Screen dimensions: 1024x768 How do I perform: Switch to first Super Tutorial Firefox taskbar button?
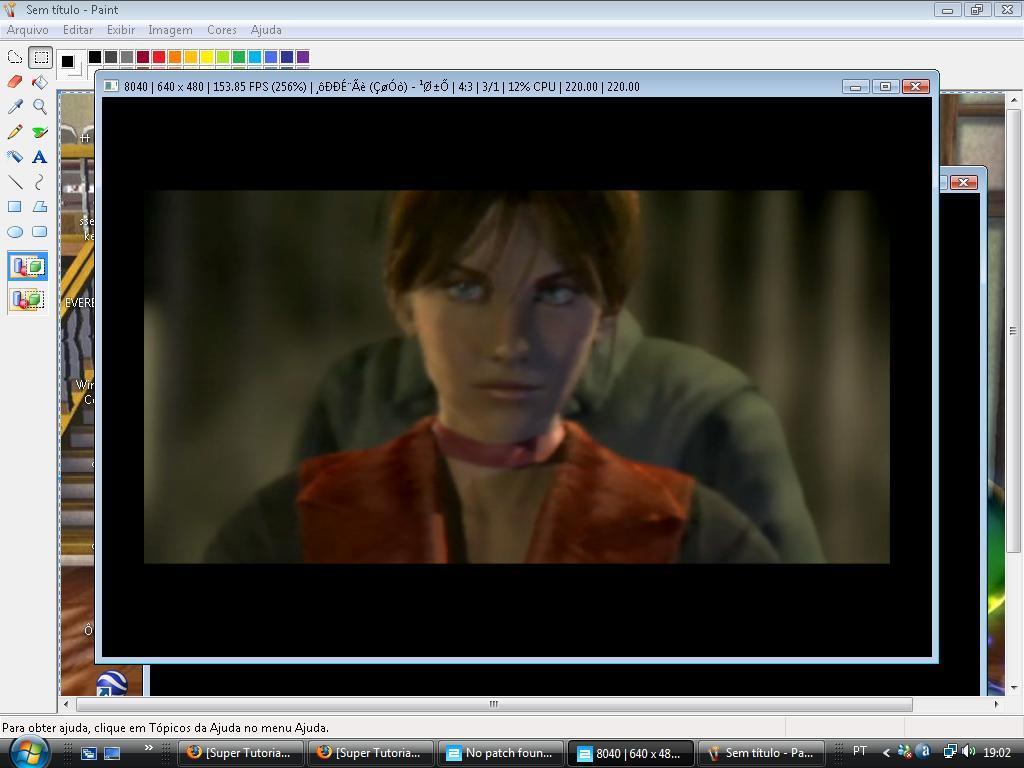(241, 753)
